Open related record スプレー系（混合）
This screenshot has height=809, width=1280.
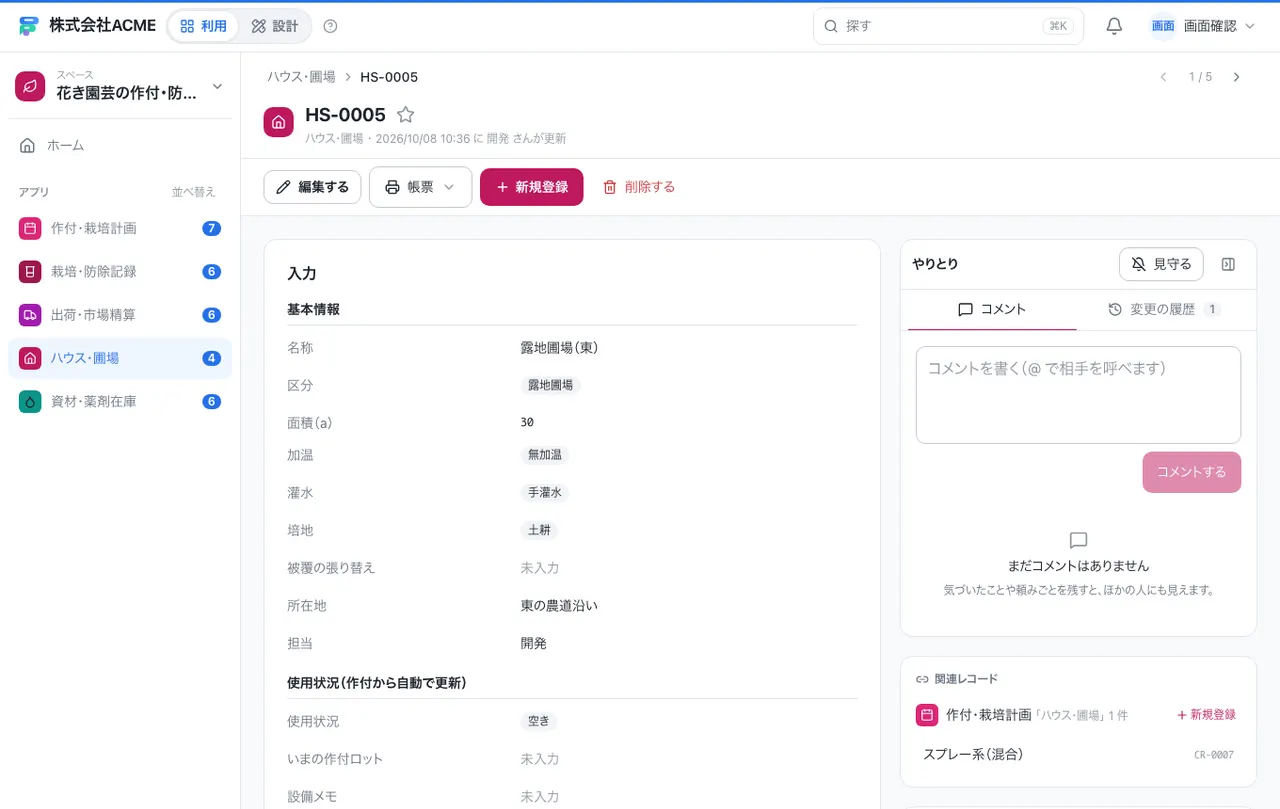click(x=1078, y=754)
